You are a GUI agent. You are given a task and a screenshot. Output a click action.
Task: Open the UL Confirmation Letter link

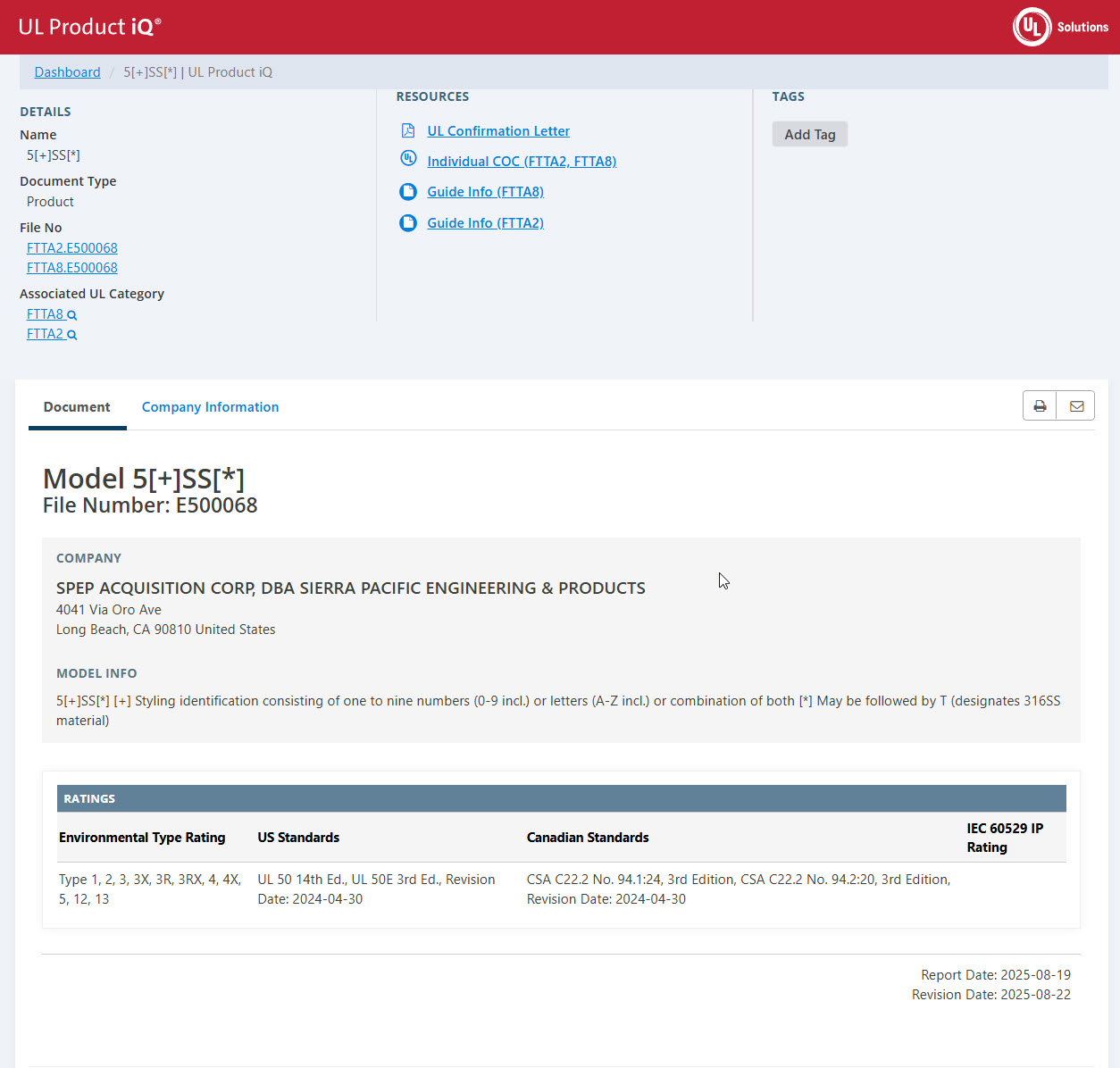coord(497,131)
